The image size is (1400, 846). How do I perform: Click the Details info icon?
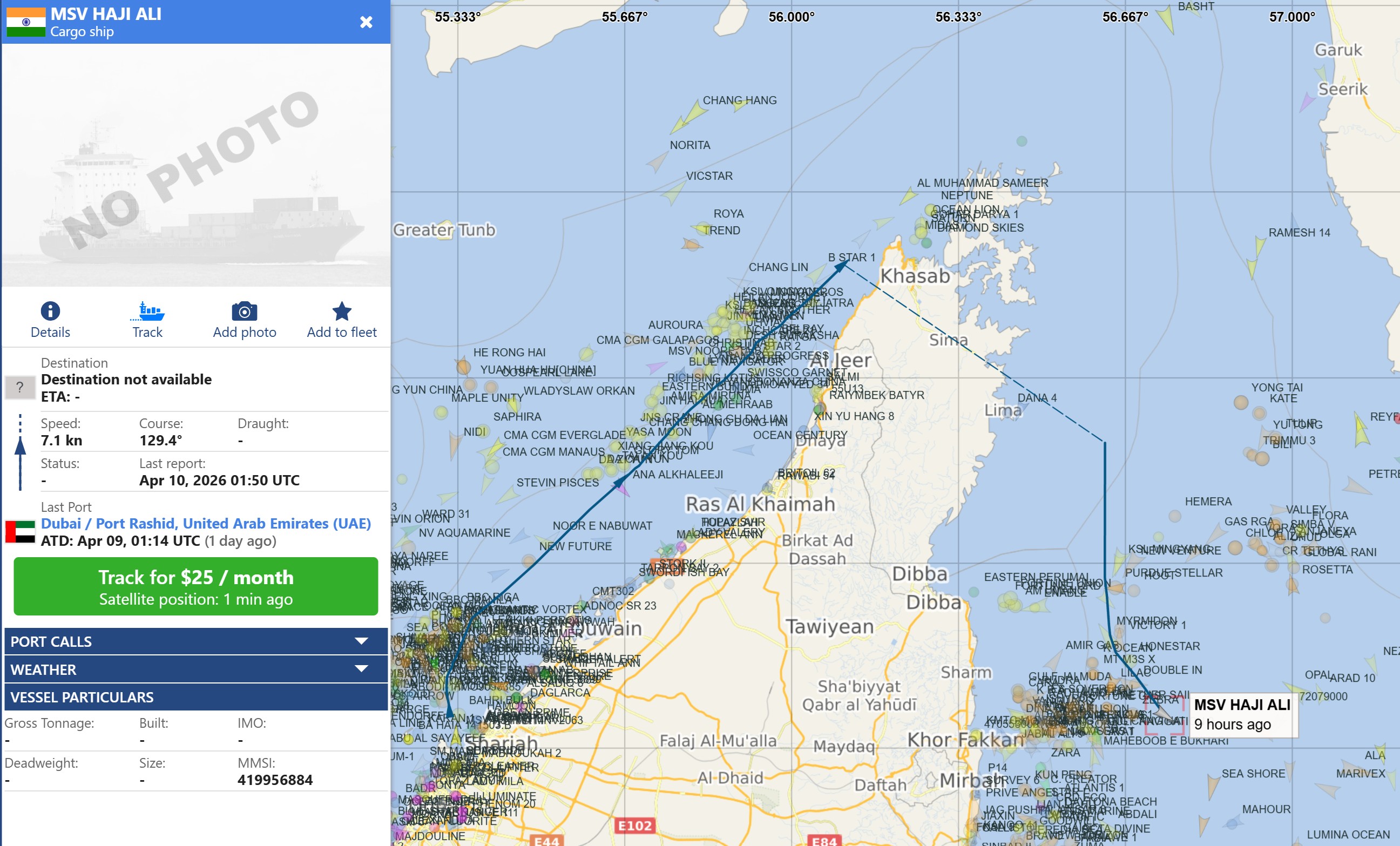coord(50,311)
